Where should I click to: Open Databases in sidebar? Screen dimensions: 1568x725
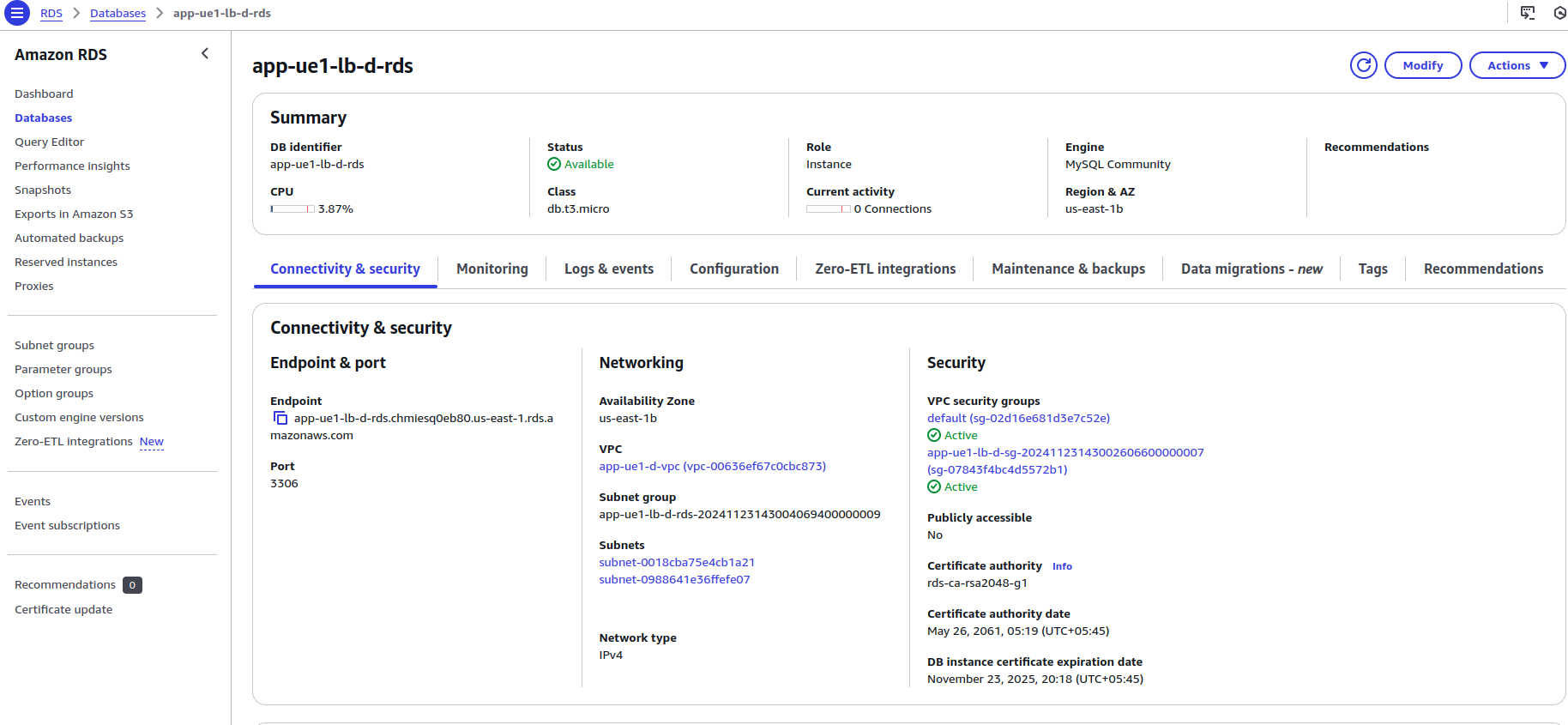43,118
